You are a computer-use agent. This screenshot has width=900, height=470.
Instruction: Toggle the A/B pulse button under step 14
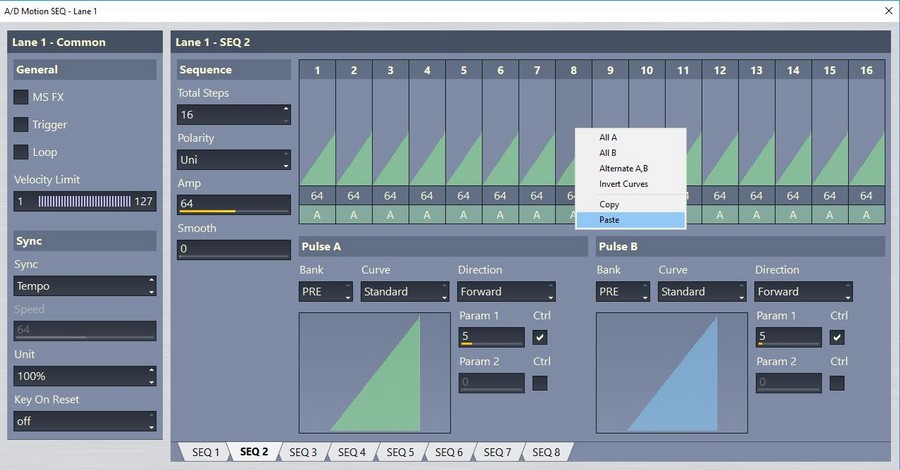[x=793, y=214]
